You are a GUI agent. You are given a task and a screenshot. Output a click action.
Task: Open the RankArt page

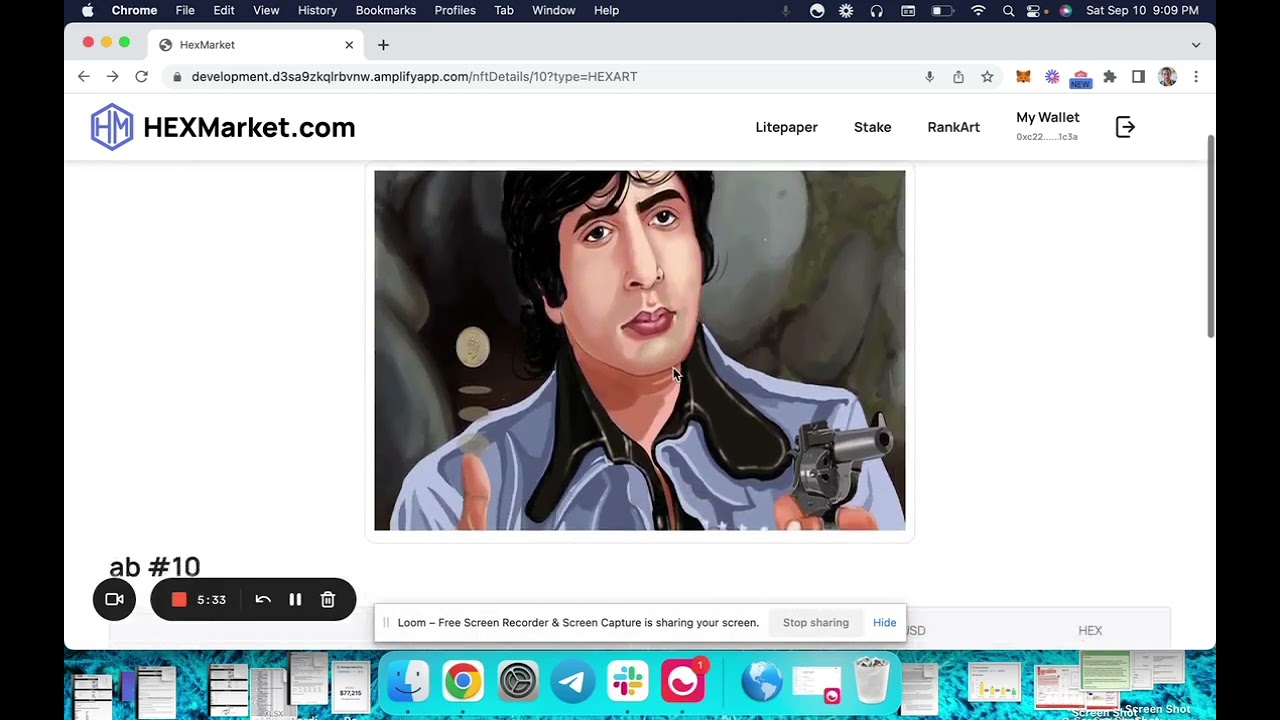point(953,127)
